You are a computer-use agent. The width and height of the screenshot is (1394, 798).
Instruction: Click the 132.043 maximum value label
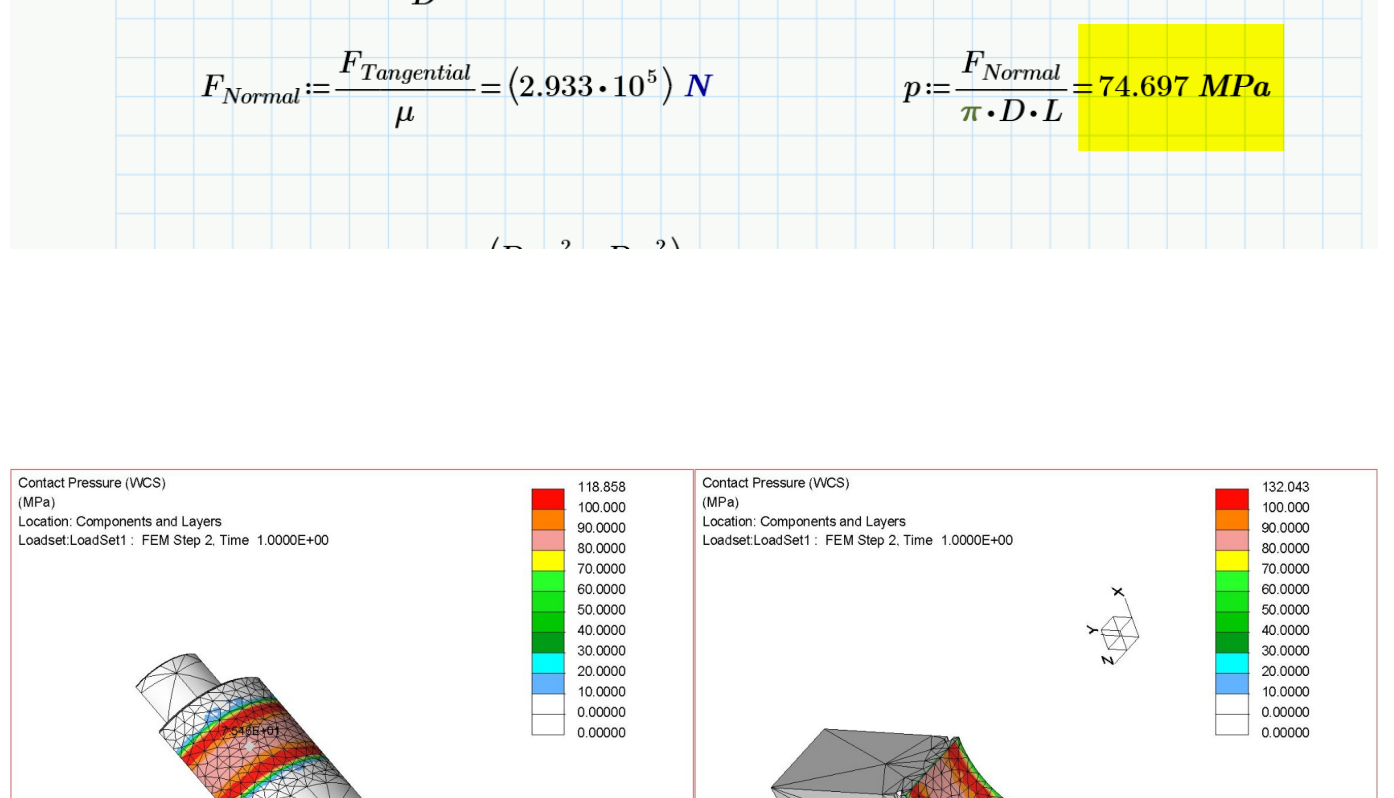pos(1285,486)
